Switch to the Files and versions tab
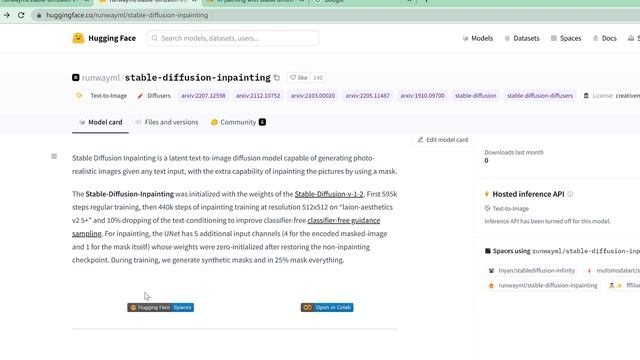The image size is (640, 360). pos(167,122)
